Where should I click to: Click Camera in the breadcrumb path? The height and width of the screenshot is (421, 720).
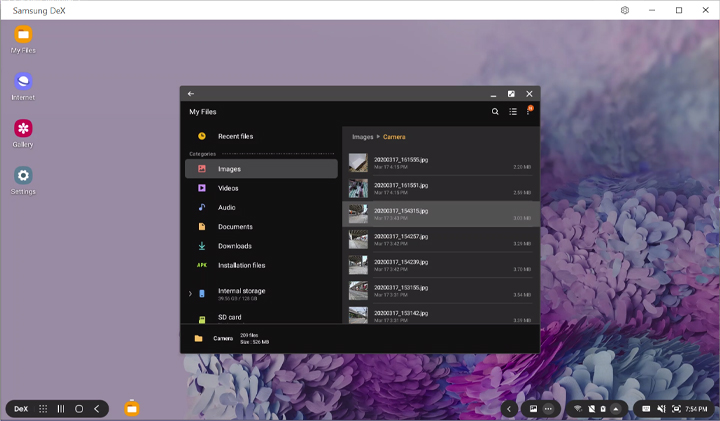pos(394,137)
